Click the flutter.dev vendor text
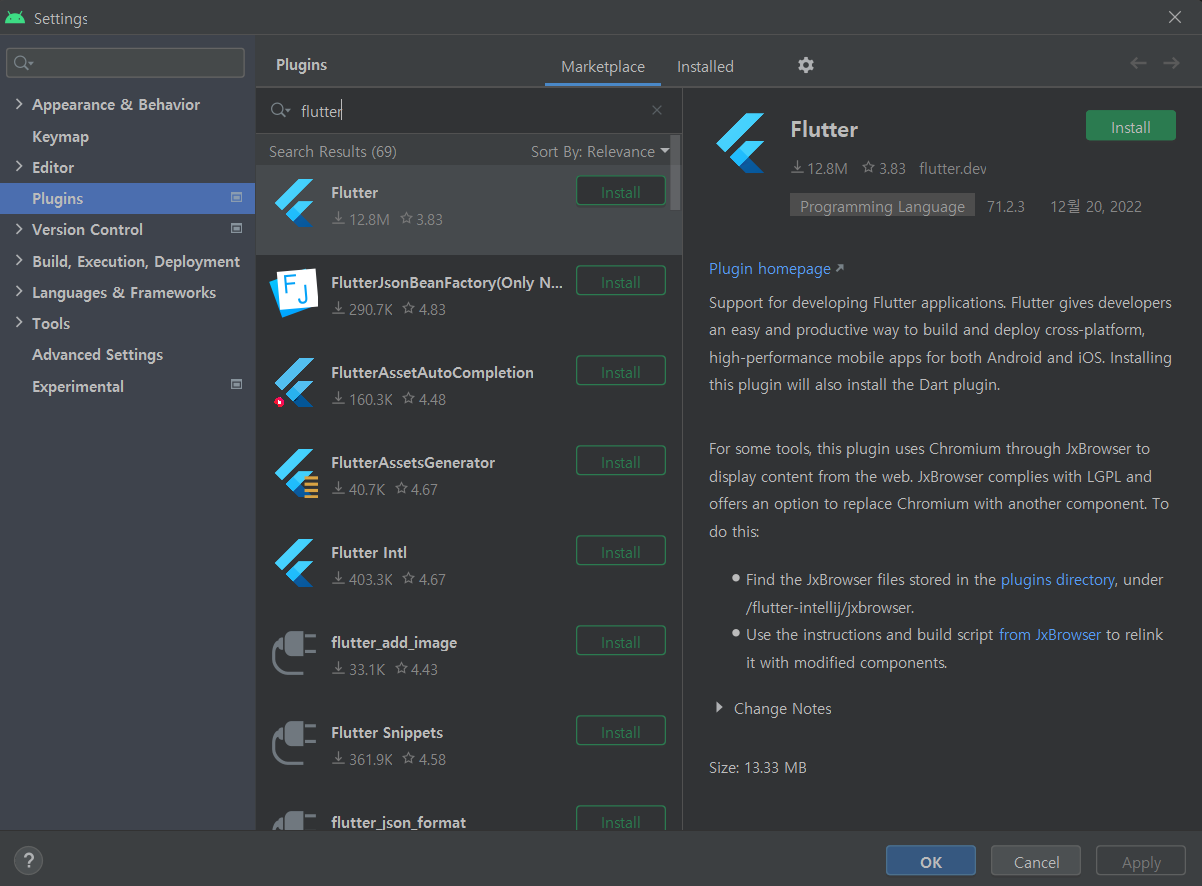 coord(953,168)
